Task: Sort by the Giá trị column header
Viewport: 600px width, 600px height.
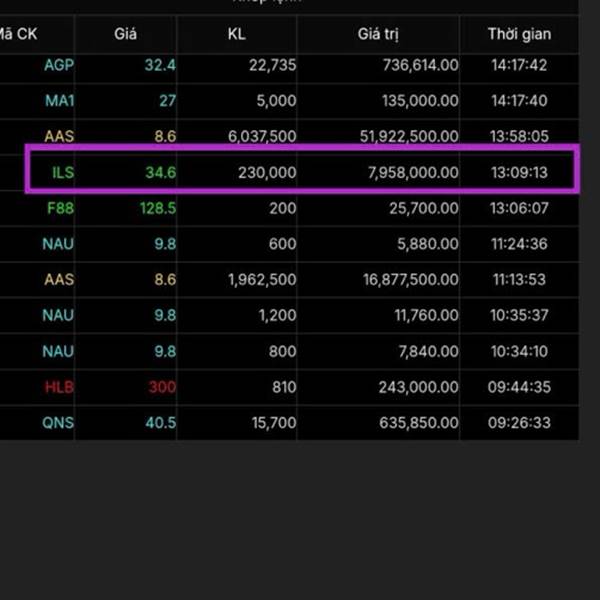Action: tap(378, 34)
